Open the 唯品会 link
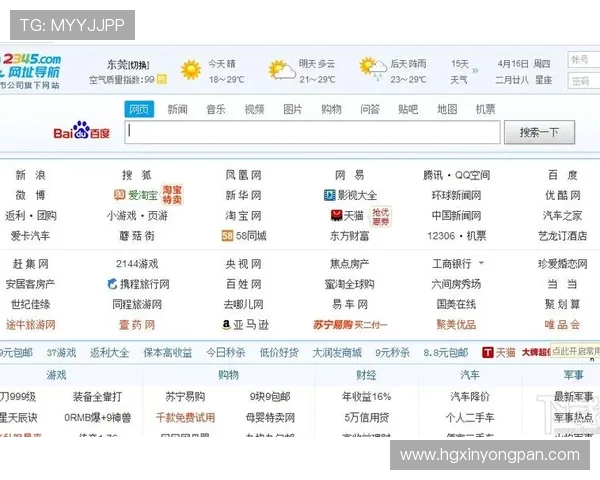Image resolution: width=600 pixels, height=480 pixels. (562, 325)
